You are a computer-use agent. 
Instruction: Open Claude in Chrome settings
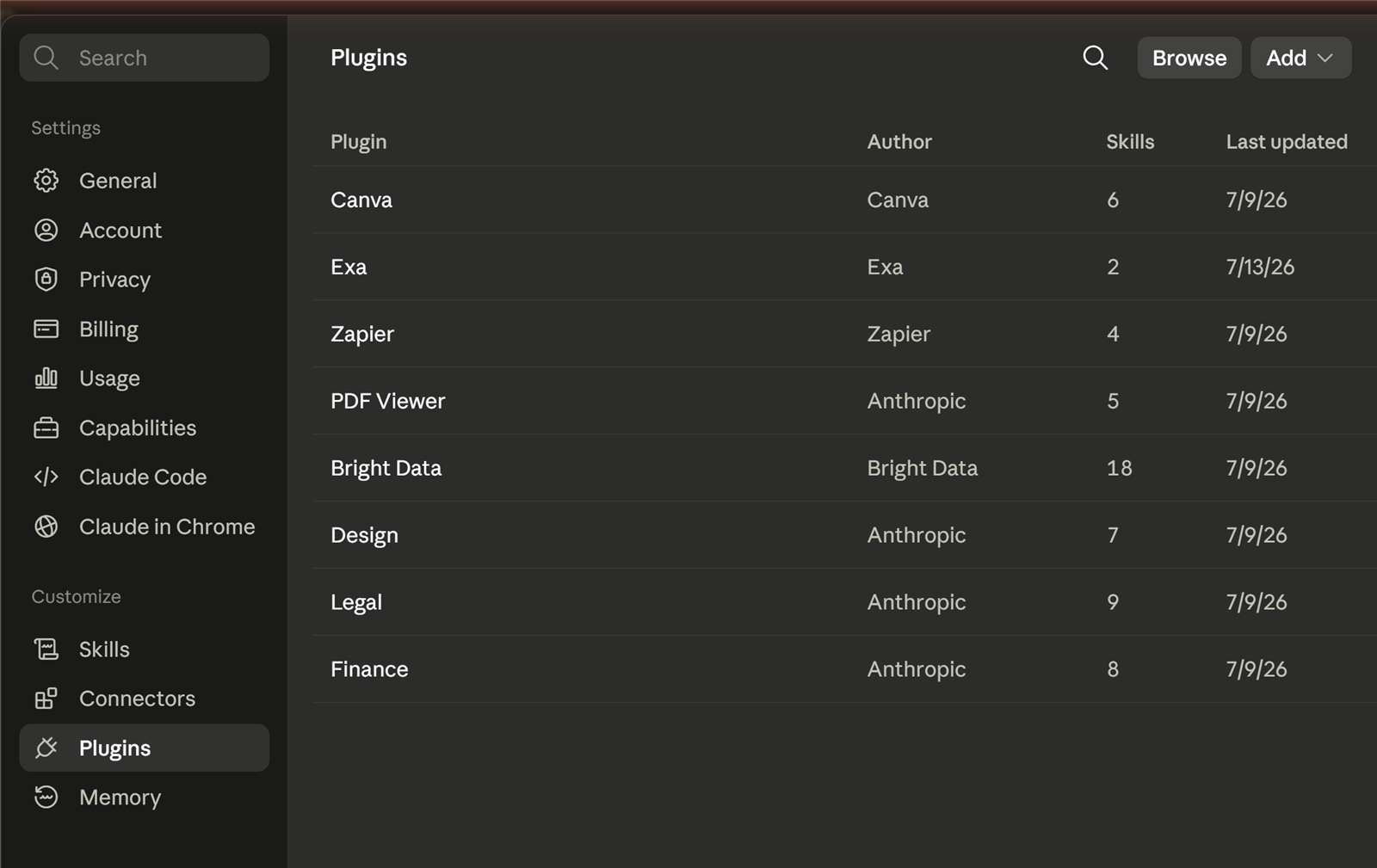145,526
